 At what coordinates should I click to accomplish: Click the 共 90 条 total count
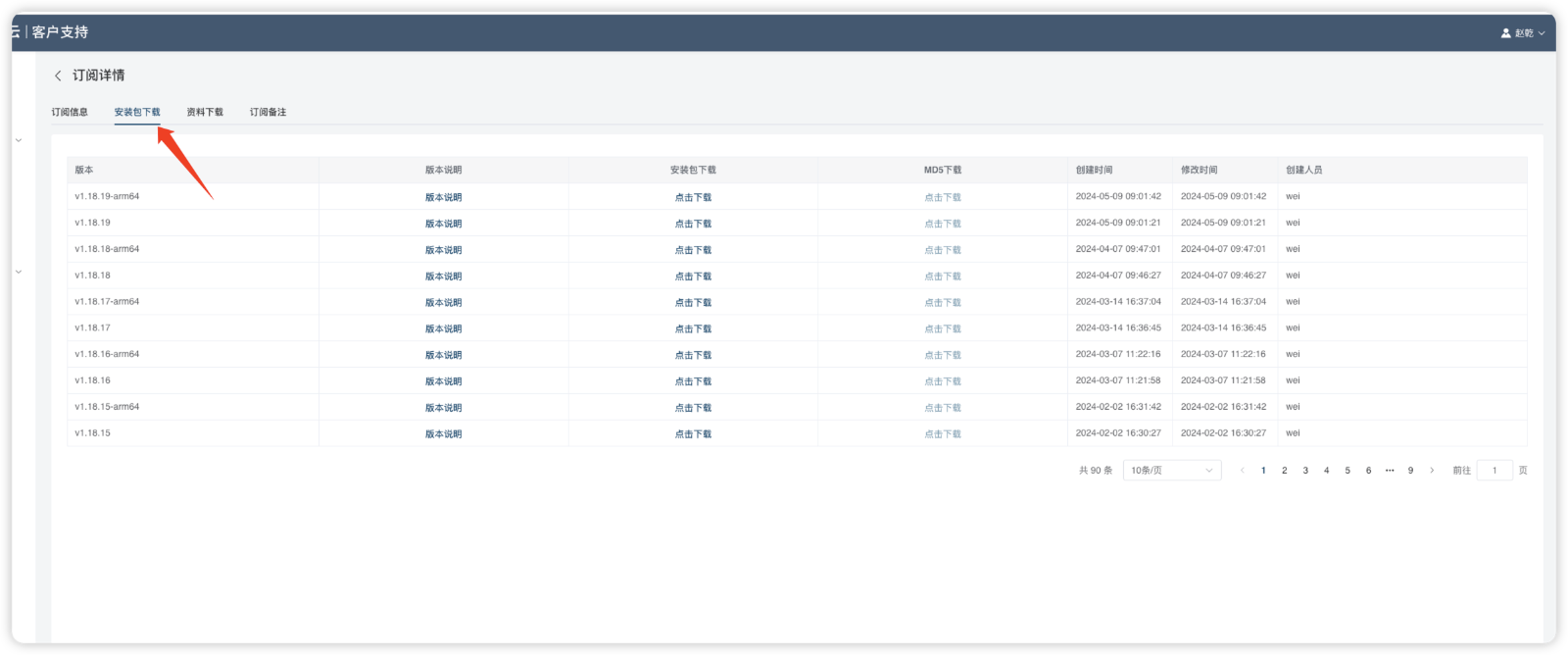1096,471
